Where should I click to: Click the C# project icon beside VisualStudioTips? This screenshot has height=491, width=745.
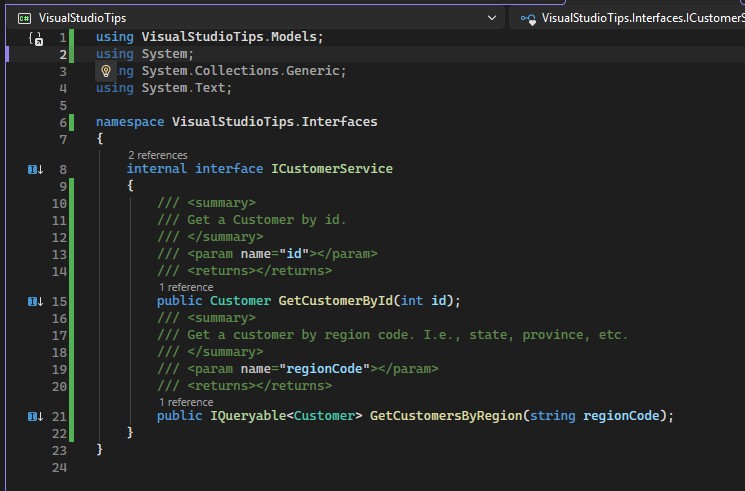click(x=24, y=19)
